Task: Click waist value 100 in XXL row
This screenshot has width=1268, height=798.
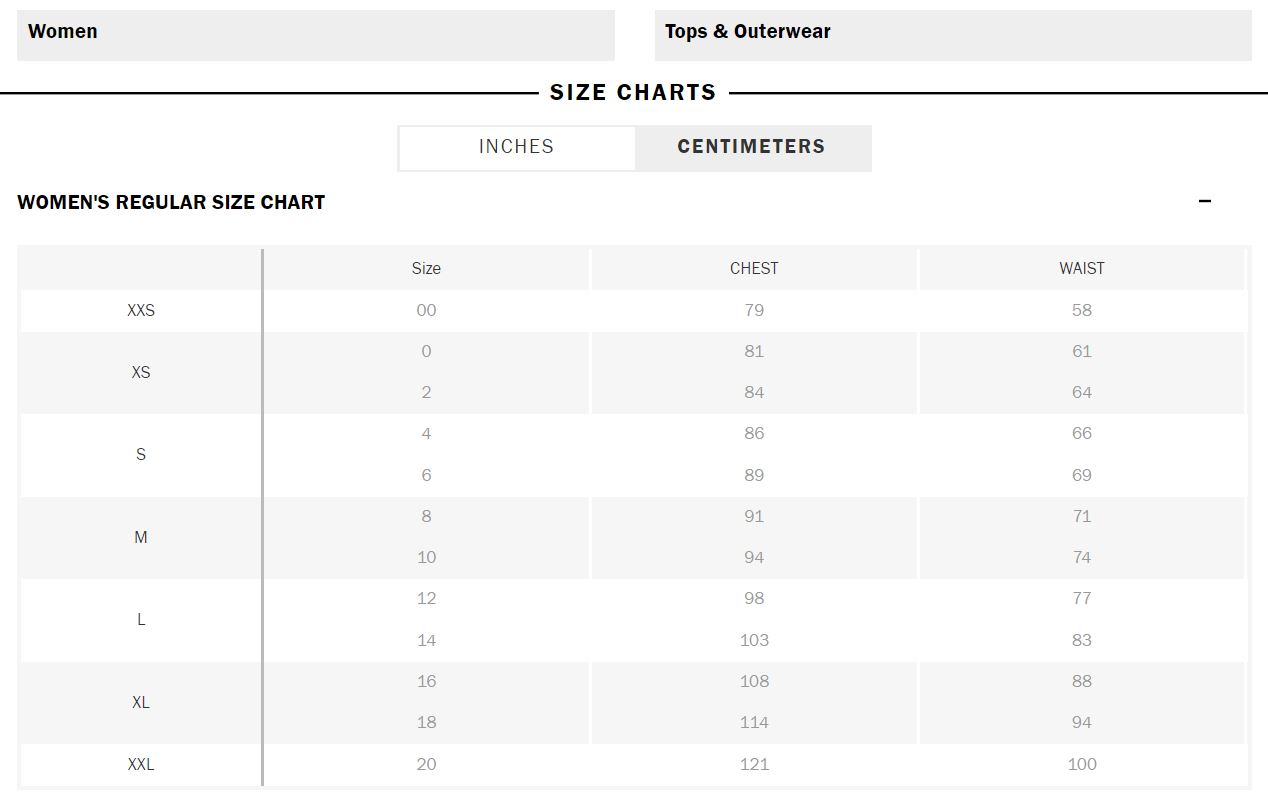Action: click(1082, 764)
